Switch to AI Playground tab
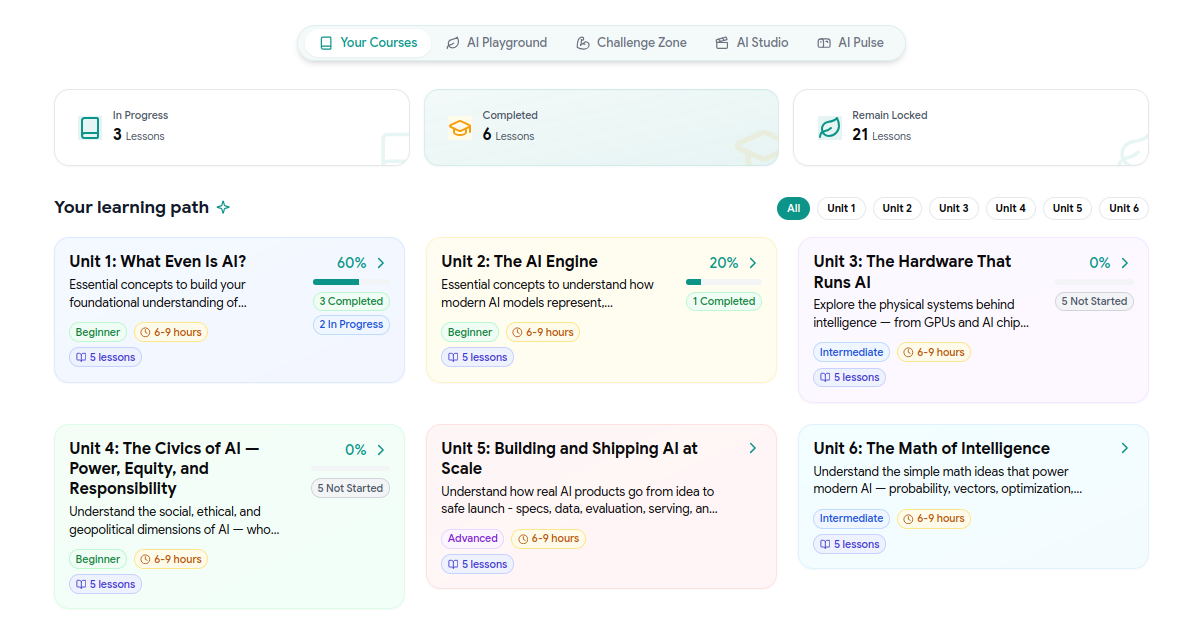Viewport: 1200px width, 630px height. tap(496, 43)
